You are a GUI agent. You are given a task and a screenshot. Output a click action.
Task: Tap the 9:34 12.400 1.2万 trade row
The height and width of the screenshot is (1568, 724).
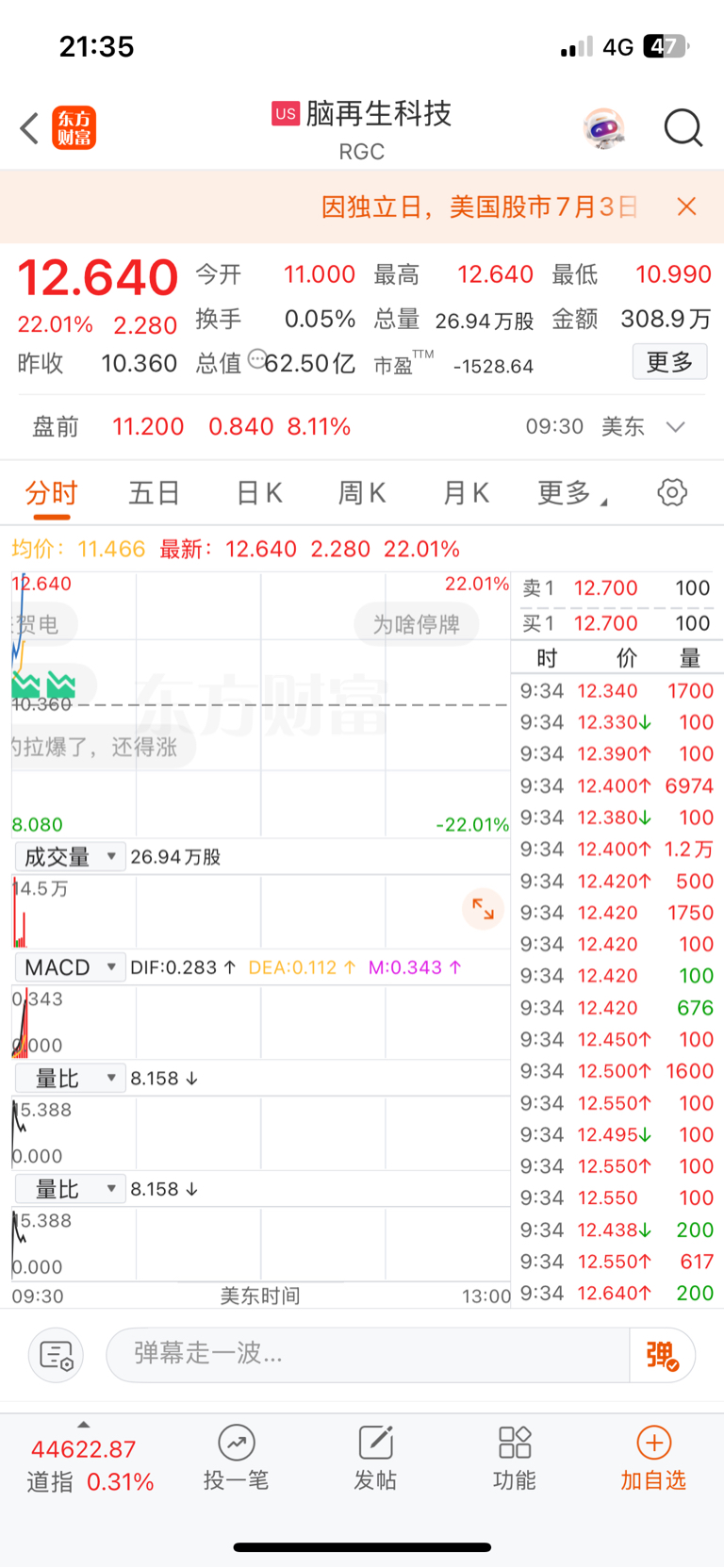(617, 850)
